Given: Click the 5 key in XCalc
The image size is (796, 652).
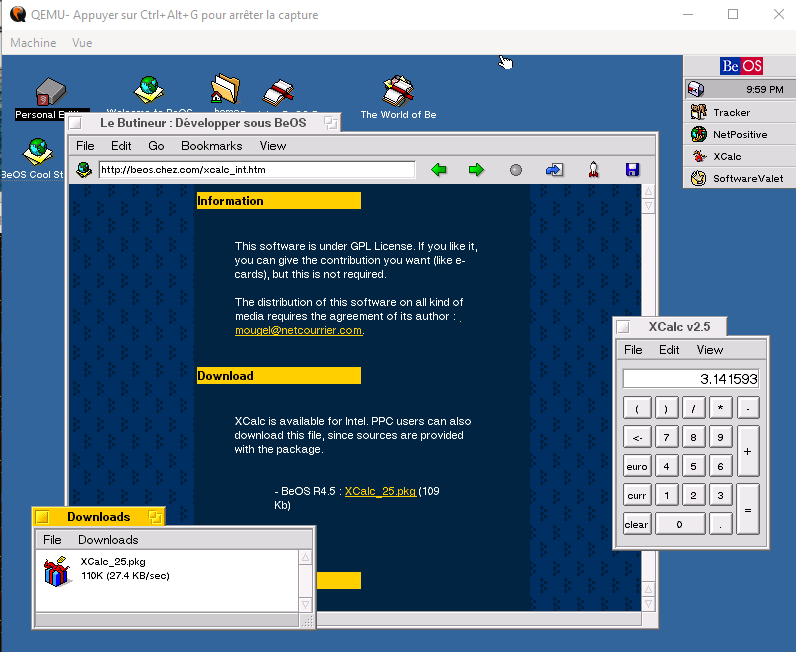Looking at the screenshot, I should (x=693, y=466).
